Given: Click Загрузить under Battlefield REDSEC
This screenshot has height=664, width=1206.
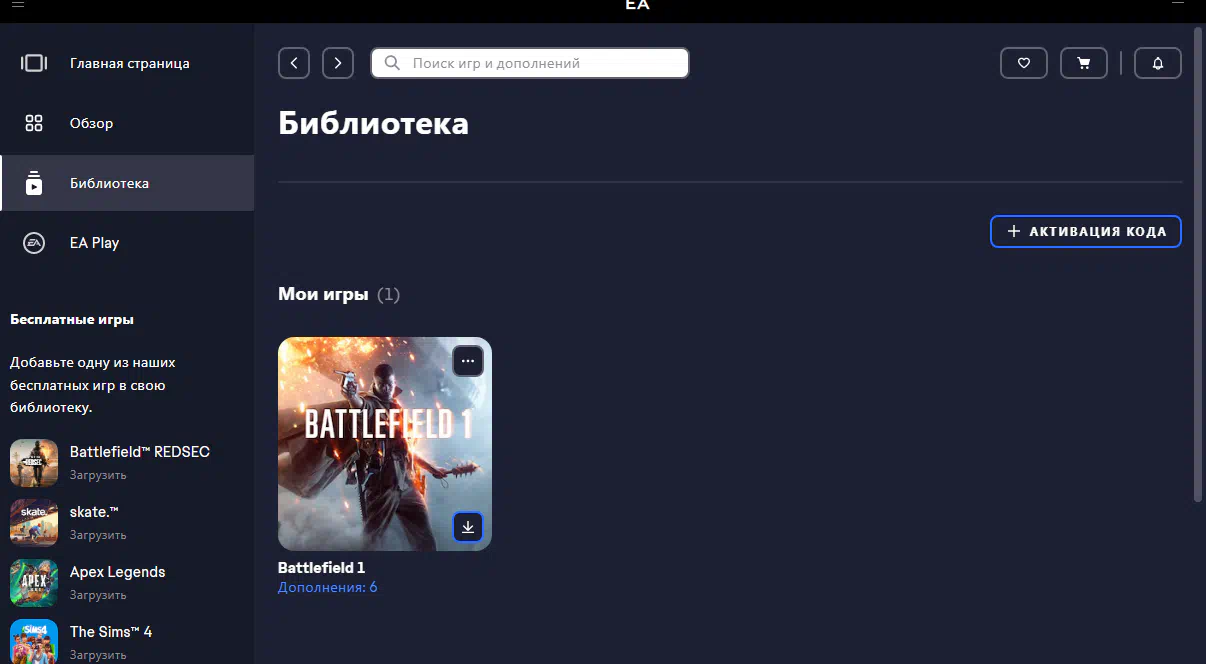Looking at the screenshot, I should tap(98, 475).
